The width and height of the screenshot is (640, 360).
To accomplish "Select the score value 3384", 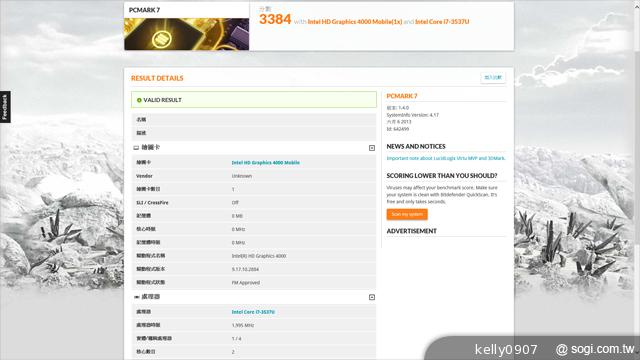I will click(x=275, y=19).
